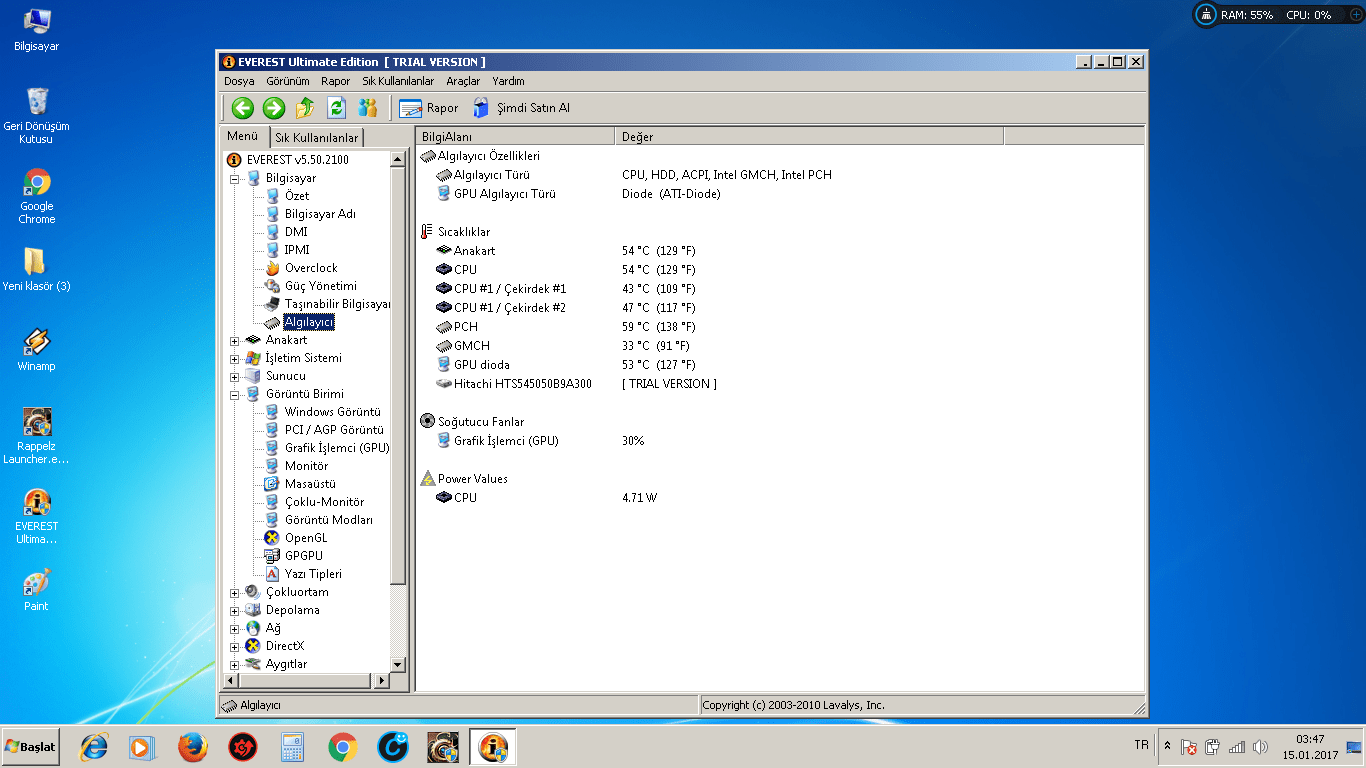This screenshot has width=1366, height=768.
Task: Open Firefox from the taskbar
Action: click(x=192, y=747)
